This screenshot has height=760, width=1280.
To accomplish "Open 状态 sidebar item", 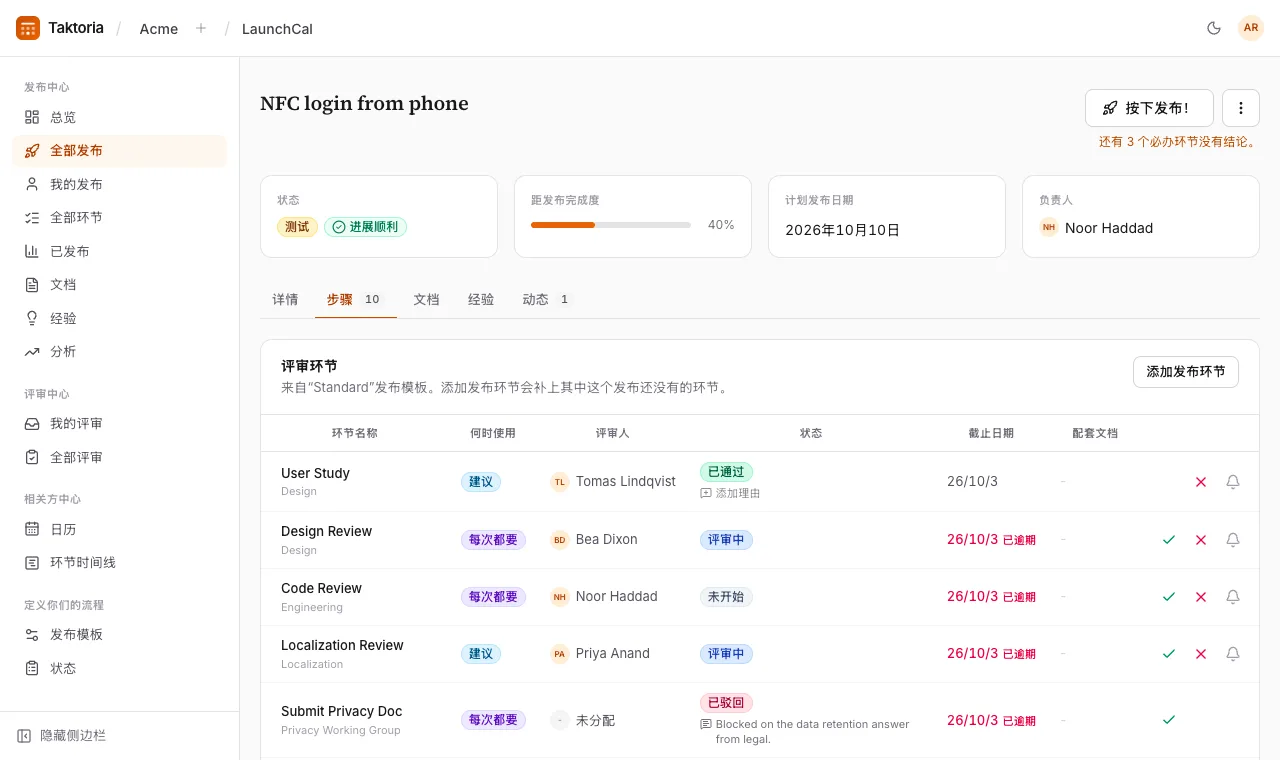I will [x=120, y=668].
